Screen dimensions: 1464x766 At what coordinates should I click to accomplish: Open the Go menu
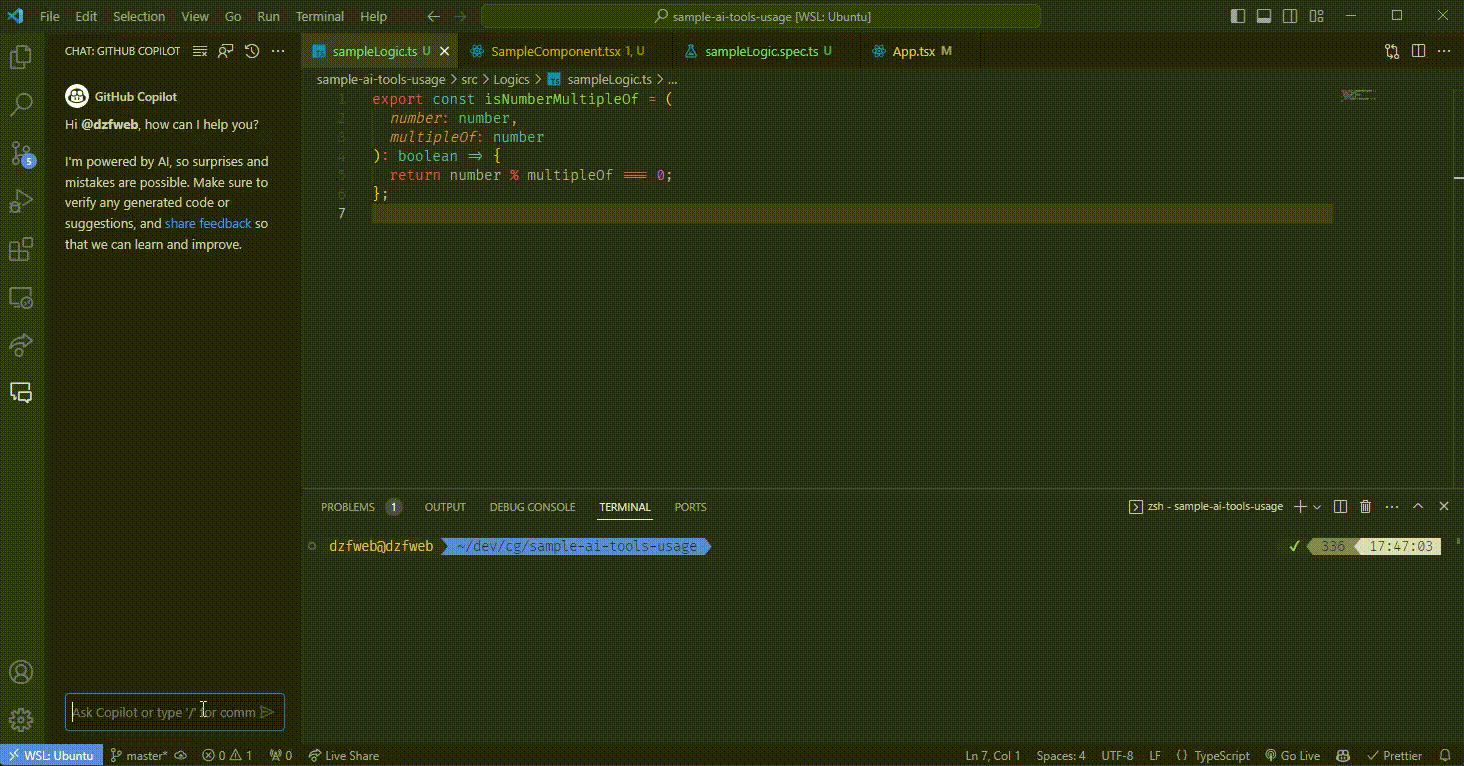tap(233, 16)
